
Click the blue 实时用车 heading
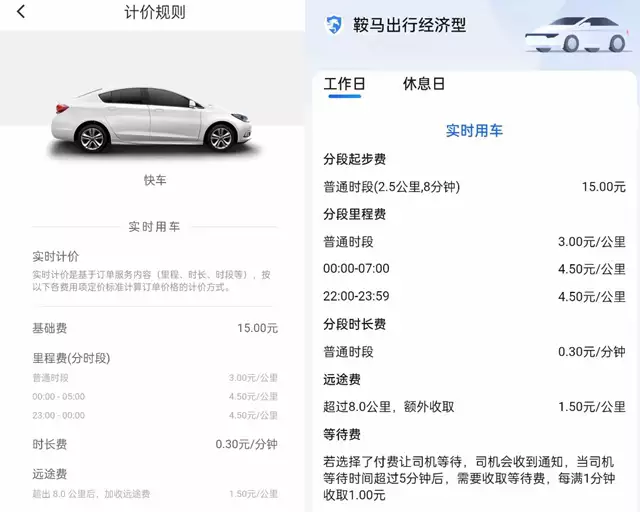click(x=474, y=131)
